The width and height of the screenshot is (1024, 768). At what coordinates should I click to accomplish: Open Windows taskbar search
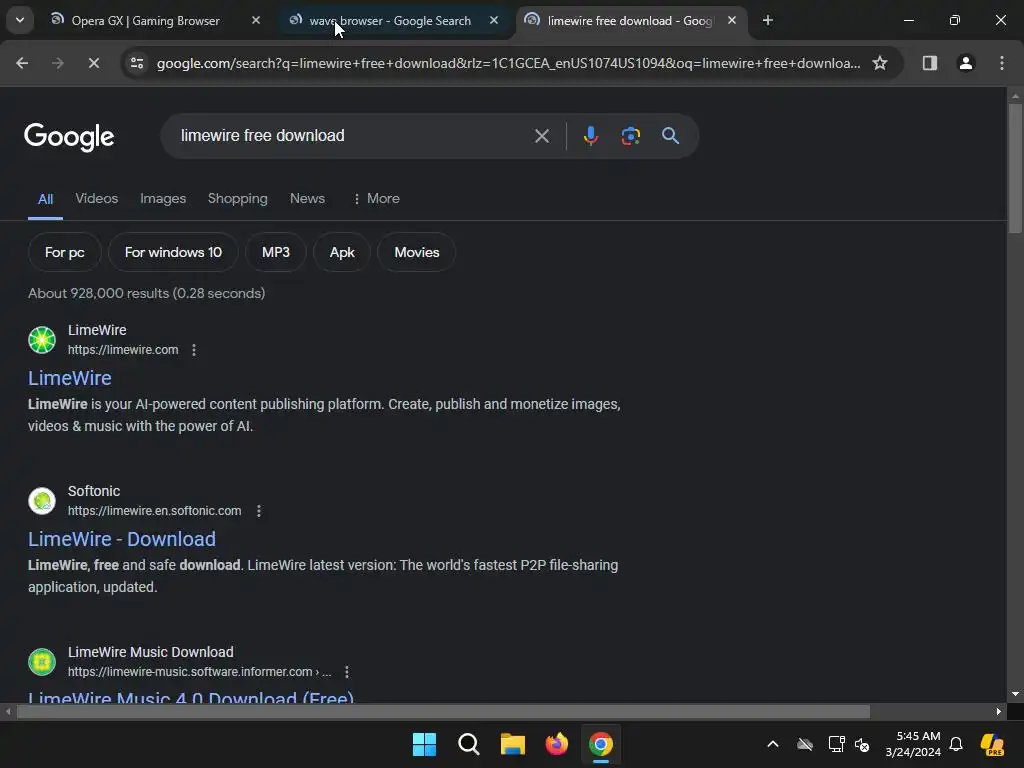469,744
